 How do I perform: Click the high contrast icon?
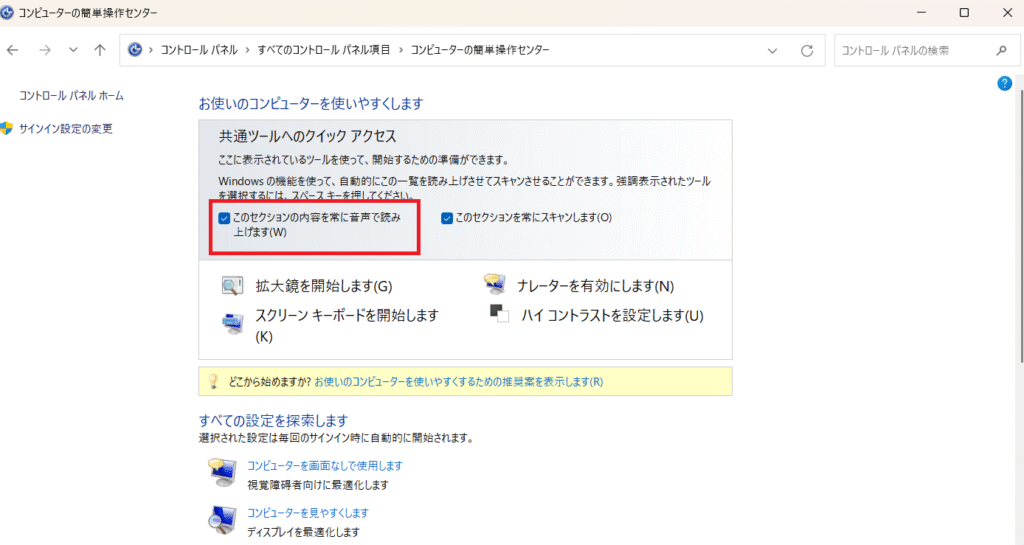point(500,314)
